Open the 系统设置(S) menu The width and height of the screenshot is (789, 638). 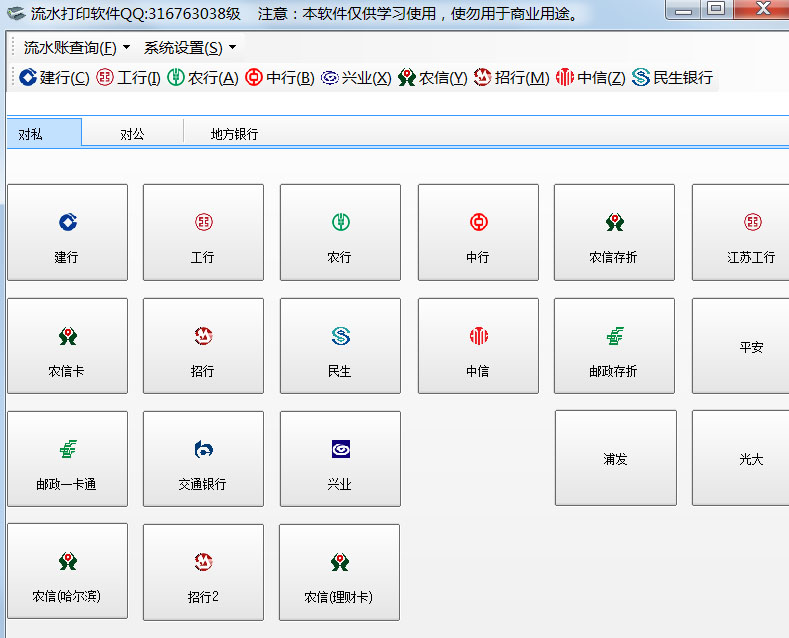pyautogui.click(x=190, y=48)
